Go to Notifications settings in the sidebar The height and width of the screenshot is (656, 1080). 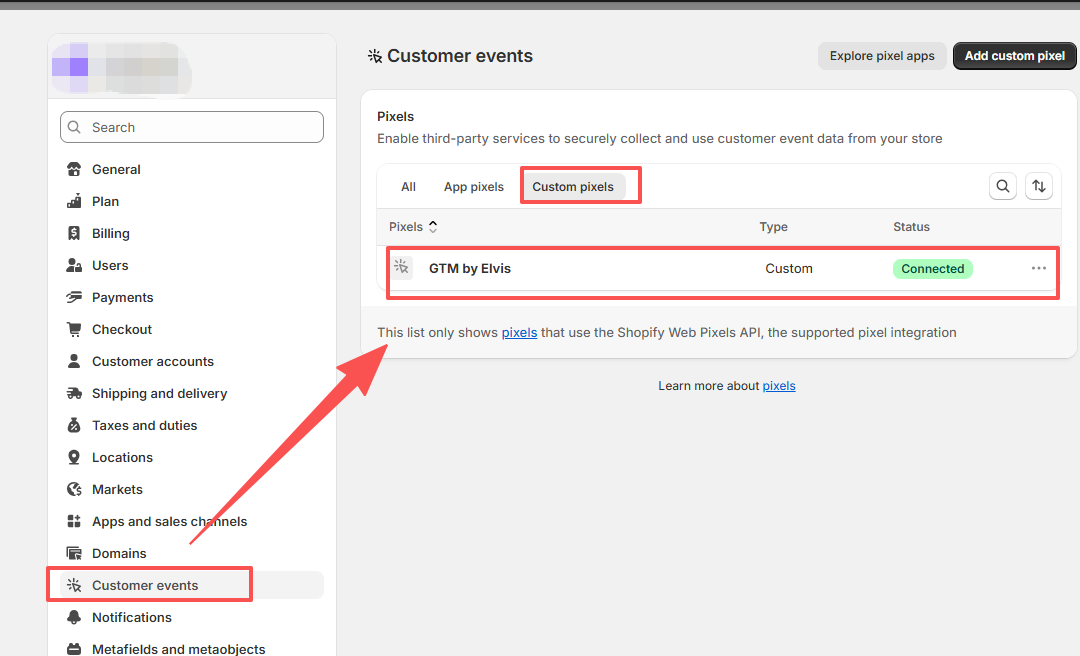pos(132,617)
